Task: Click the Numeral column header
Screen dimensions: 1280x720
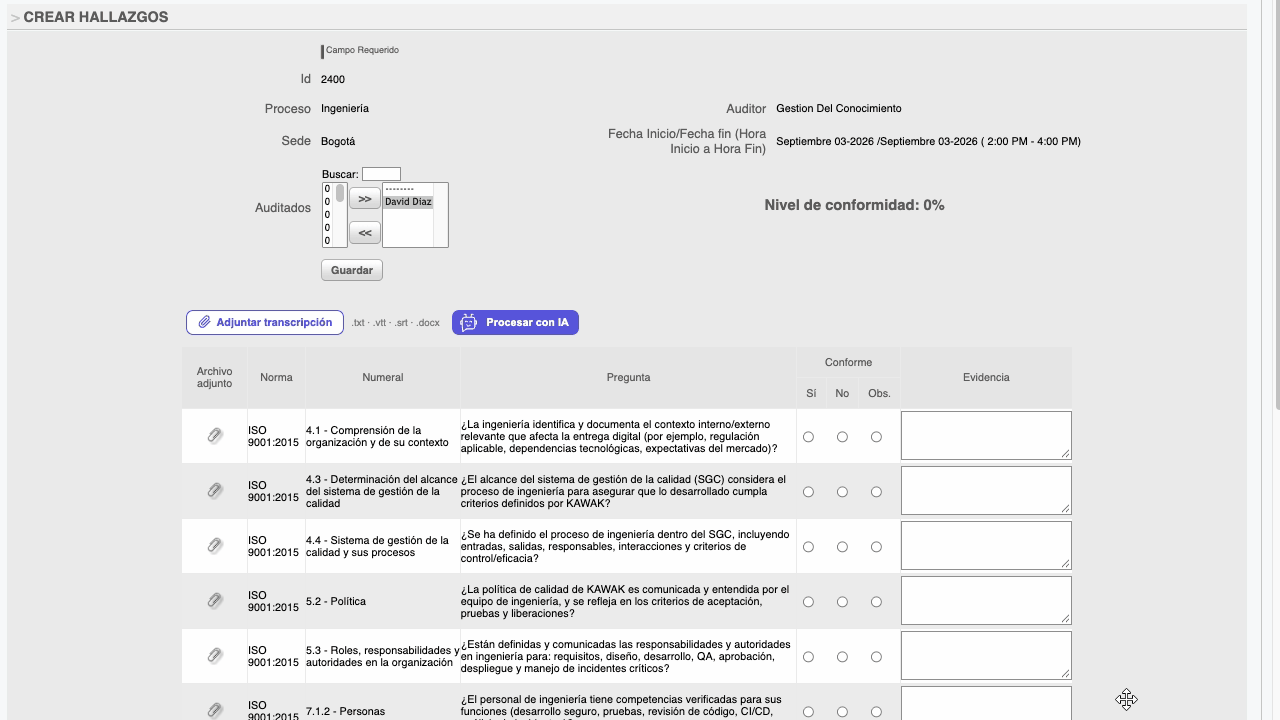Action: tap(383, 377)
